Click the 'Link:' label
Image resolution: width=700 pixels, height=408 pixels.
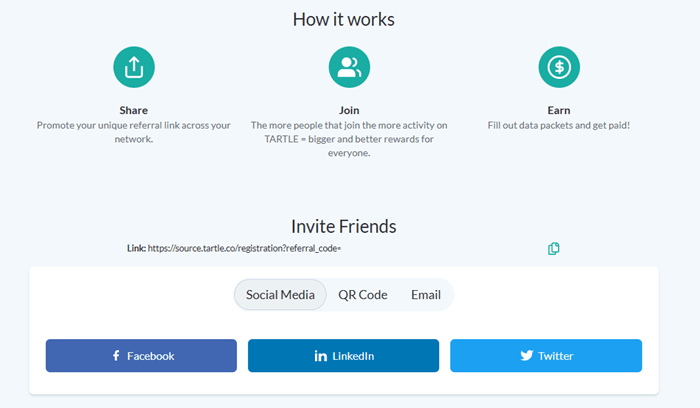[x=136, y=248]
